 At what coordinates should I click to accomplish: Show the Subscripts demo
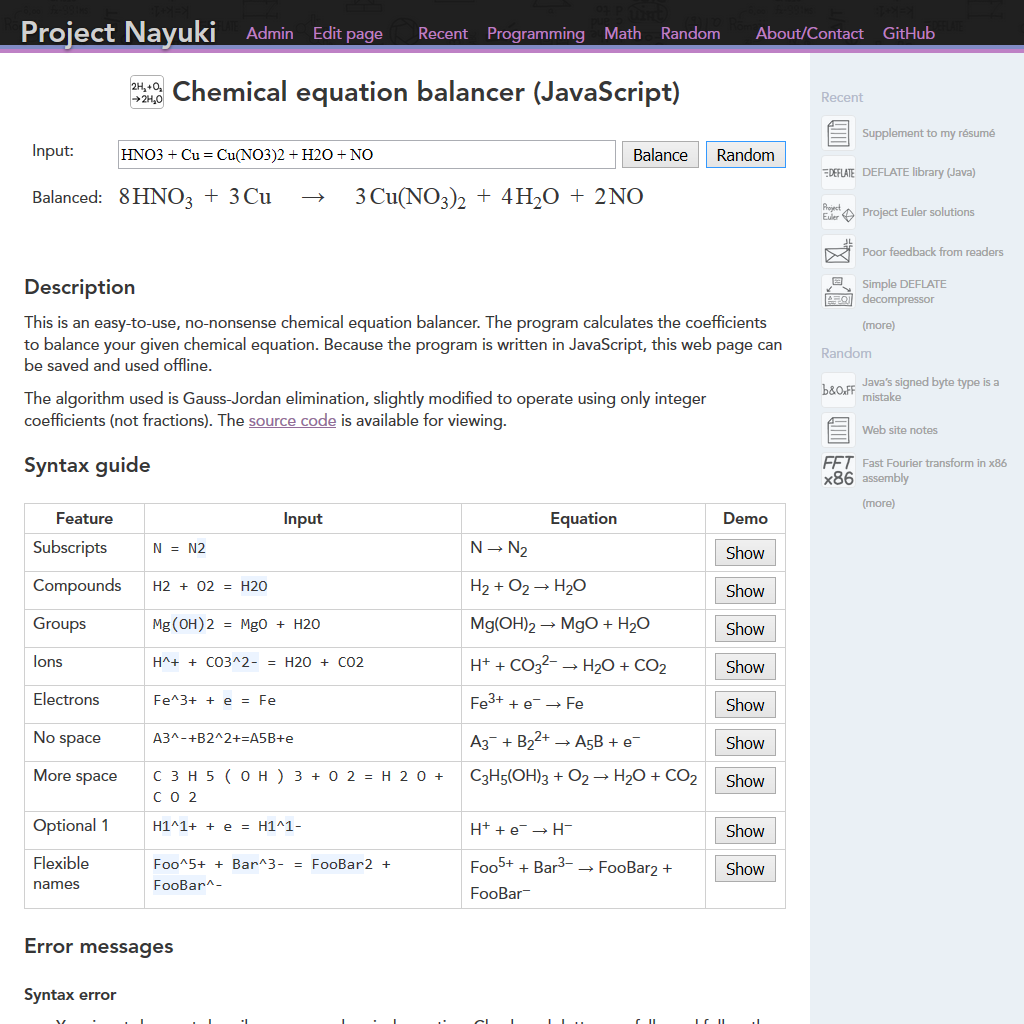(745, 553)
